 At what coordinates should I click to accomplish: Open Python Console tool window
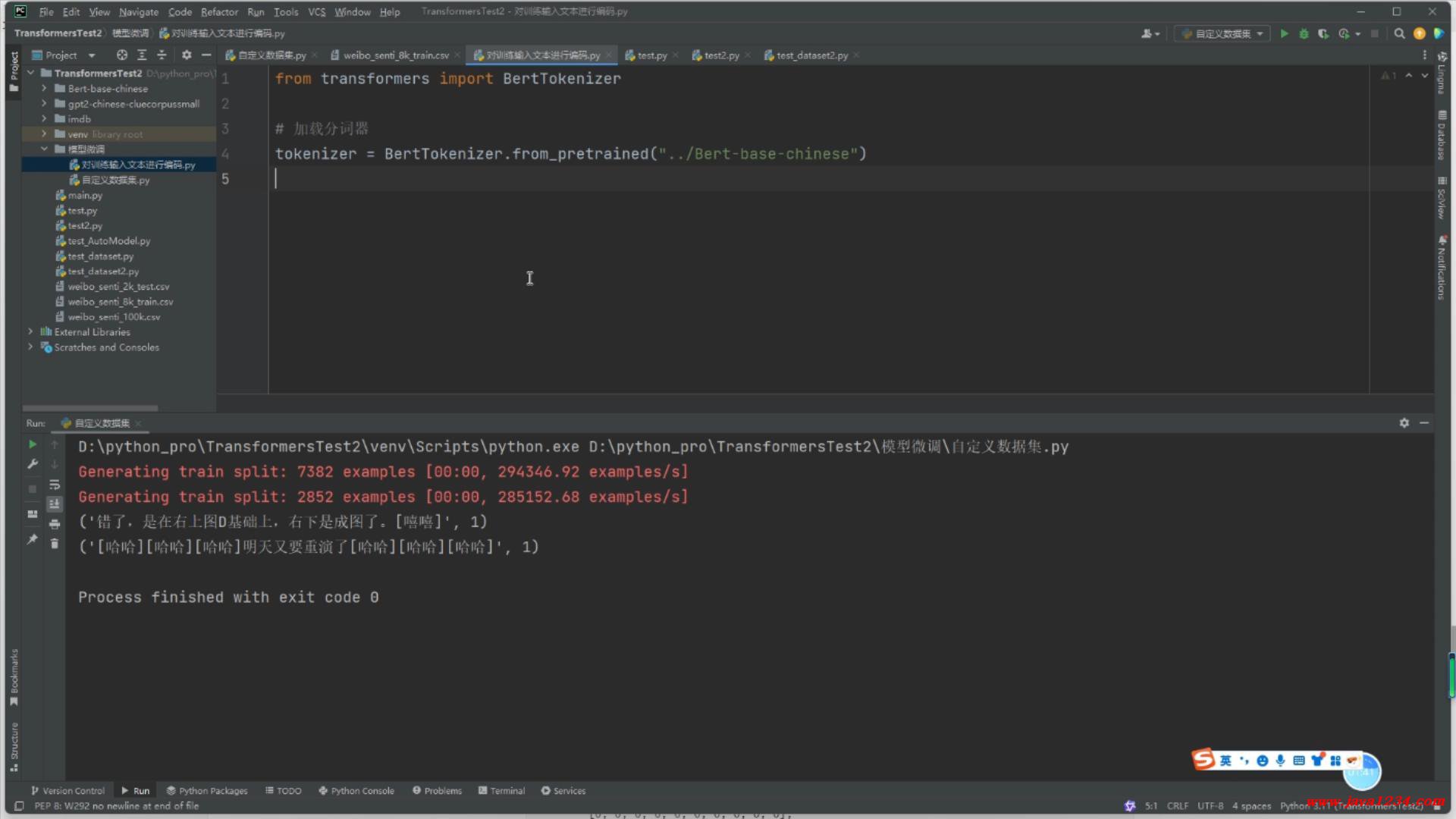356,790
